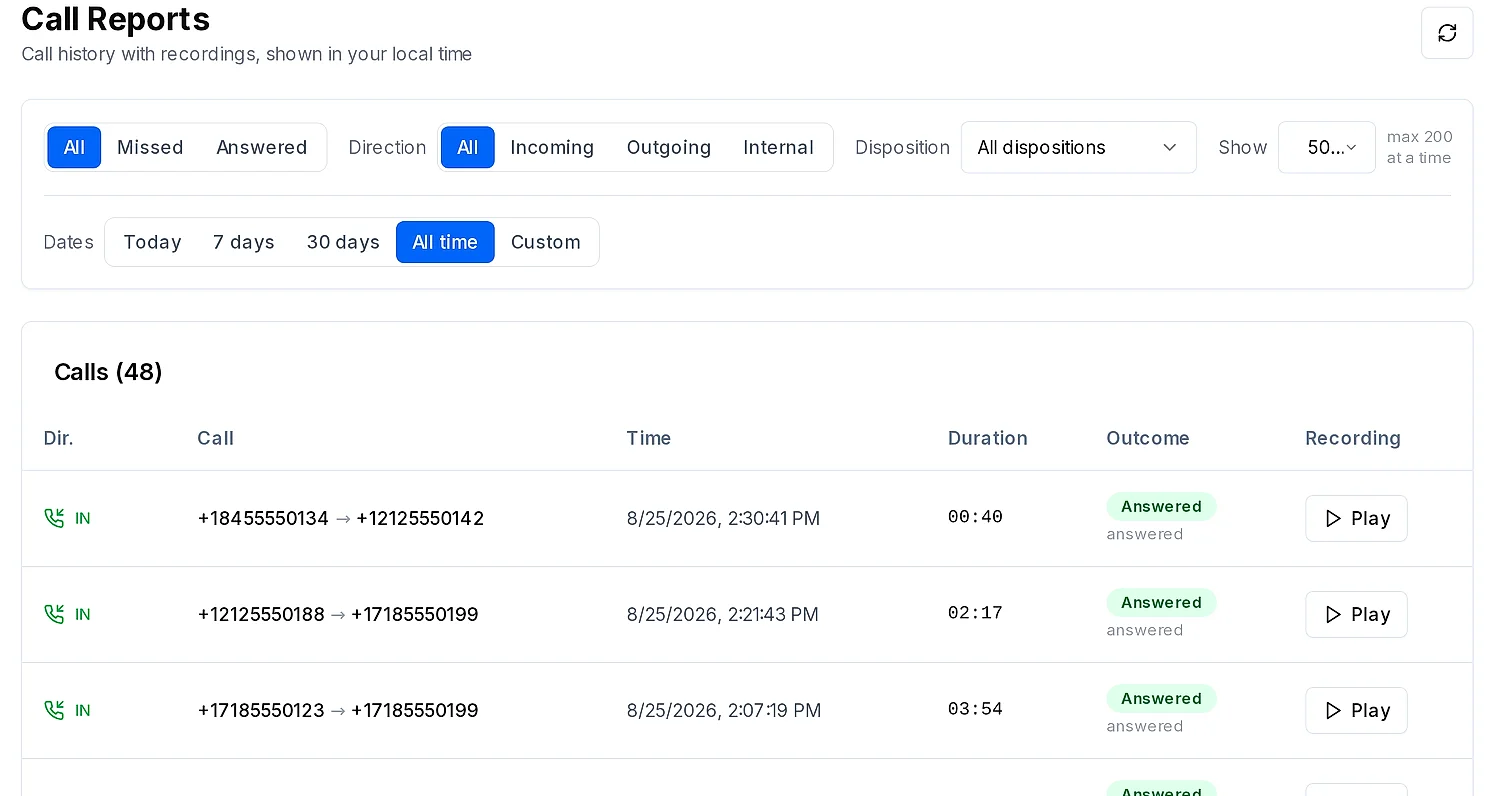
Task: Show only Internal calls
Action: (778, 147)
